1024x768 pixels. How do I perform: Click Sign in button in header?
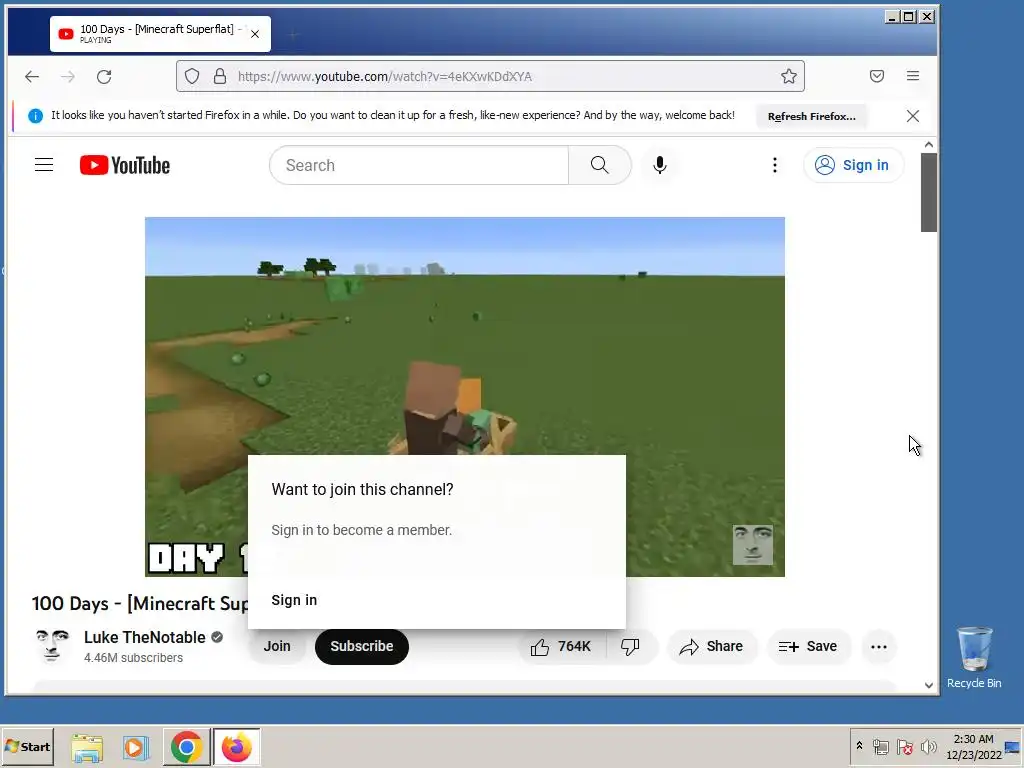(x=853, y=165)
